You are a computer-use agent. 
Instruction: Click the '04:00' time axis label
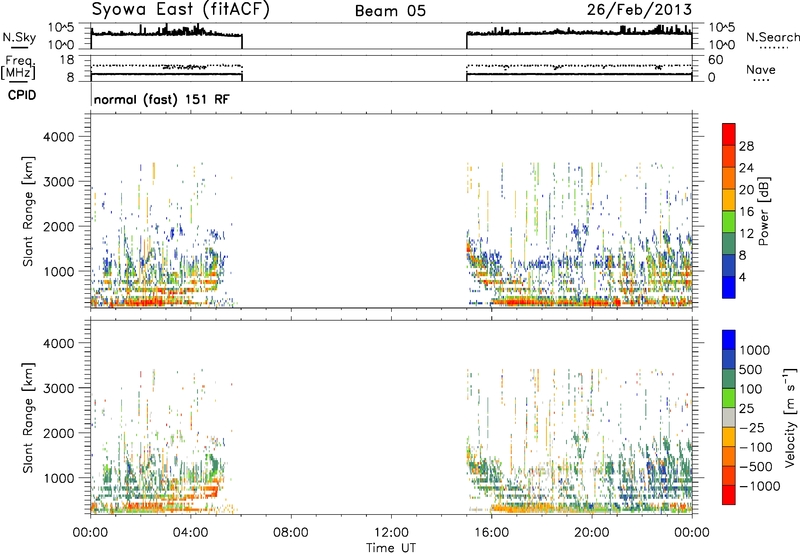pos(191,533)
